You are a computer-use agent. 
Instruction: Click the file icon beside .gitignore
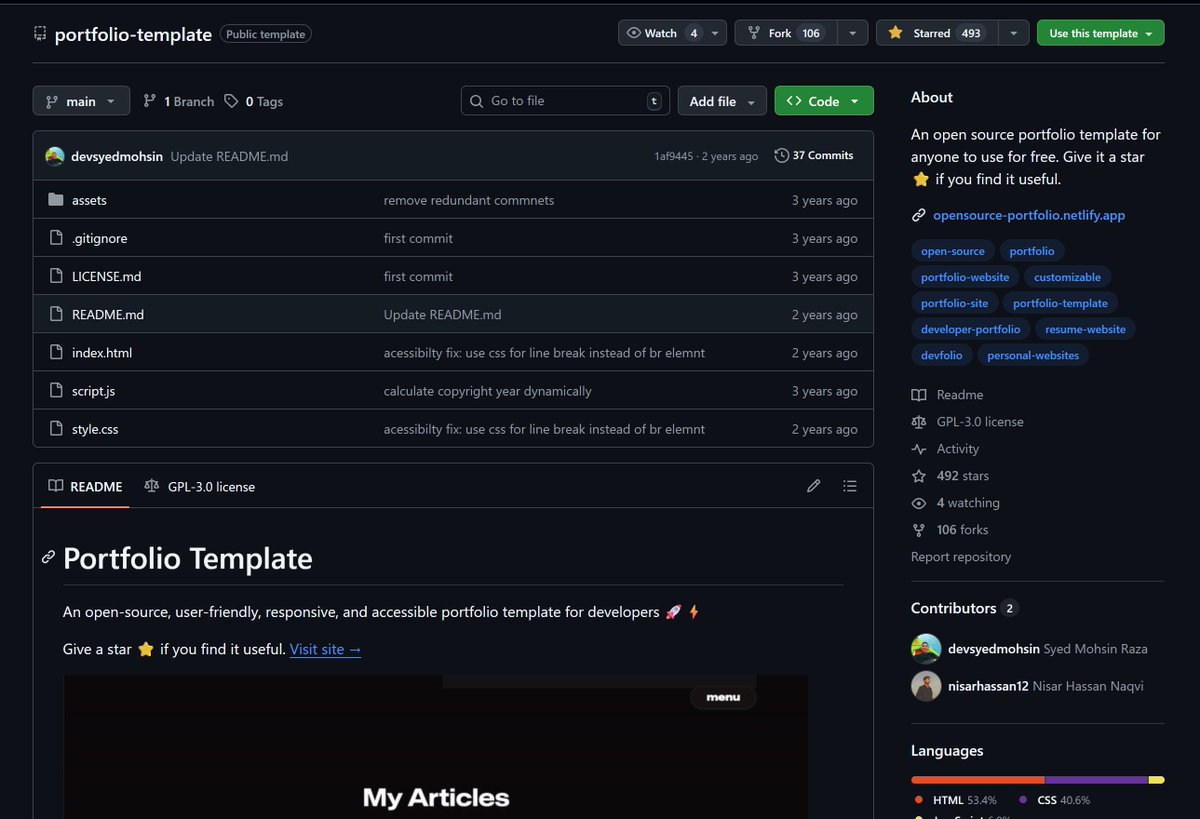point(56,238)
